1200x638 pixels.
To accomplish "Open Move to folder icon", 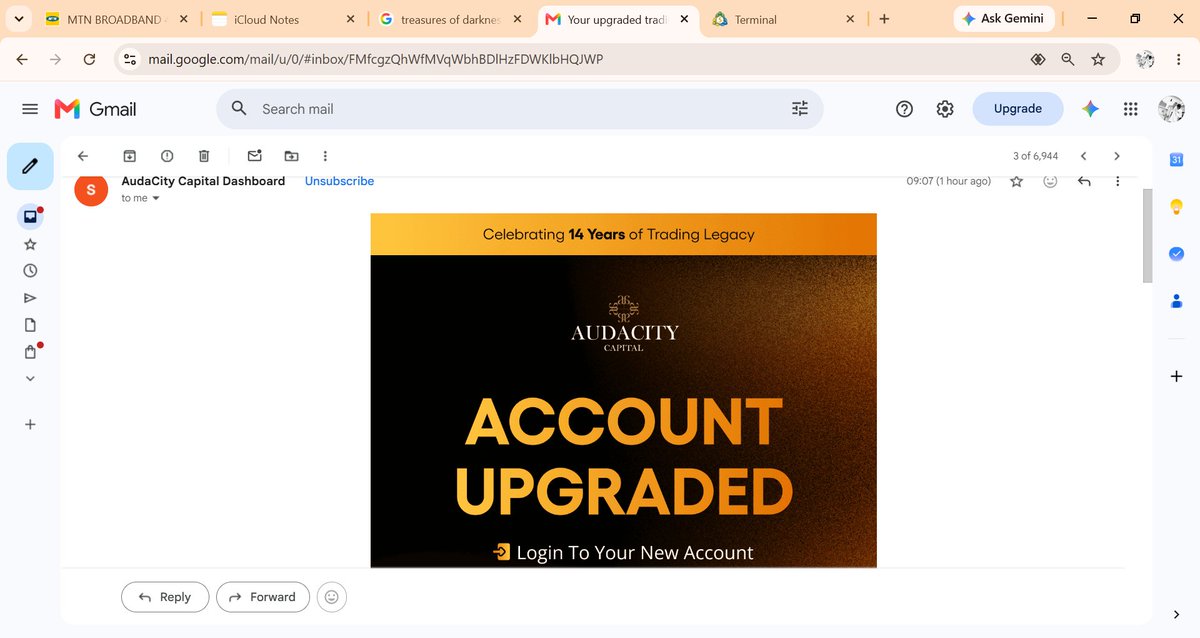I will click(291, 156).
